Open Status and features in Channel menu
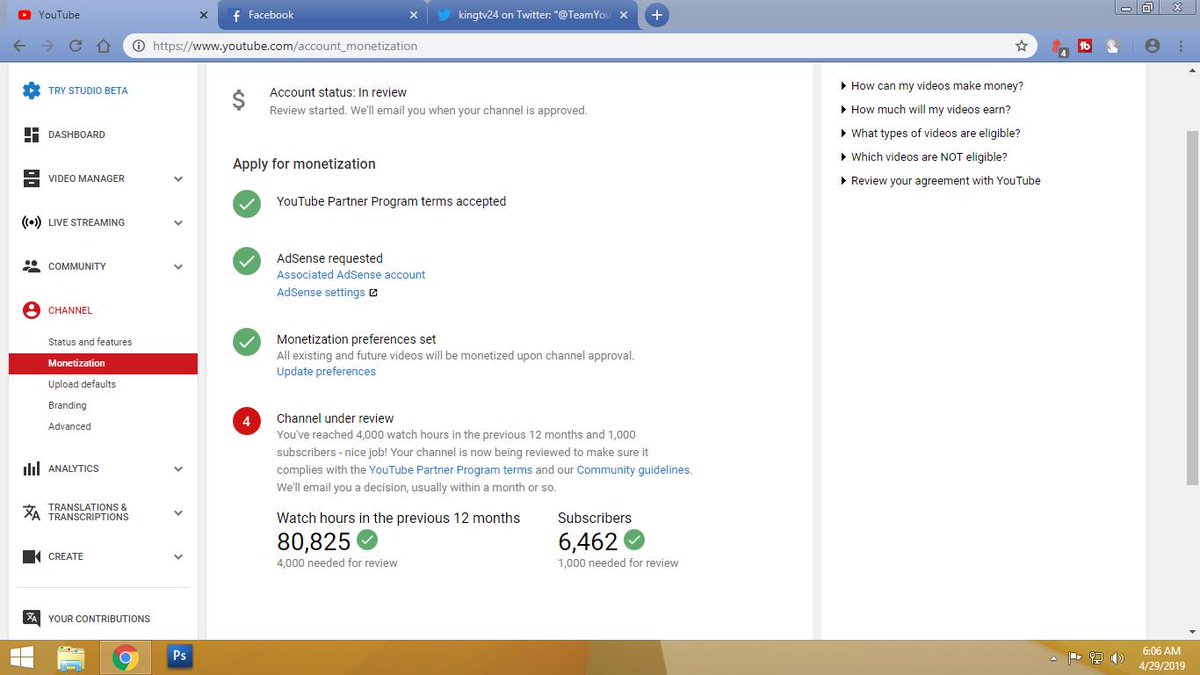Image resolution: width=1200 pixels, height=675 pixels. (x=90, y=342)
